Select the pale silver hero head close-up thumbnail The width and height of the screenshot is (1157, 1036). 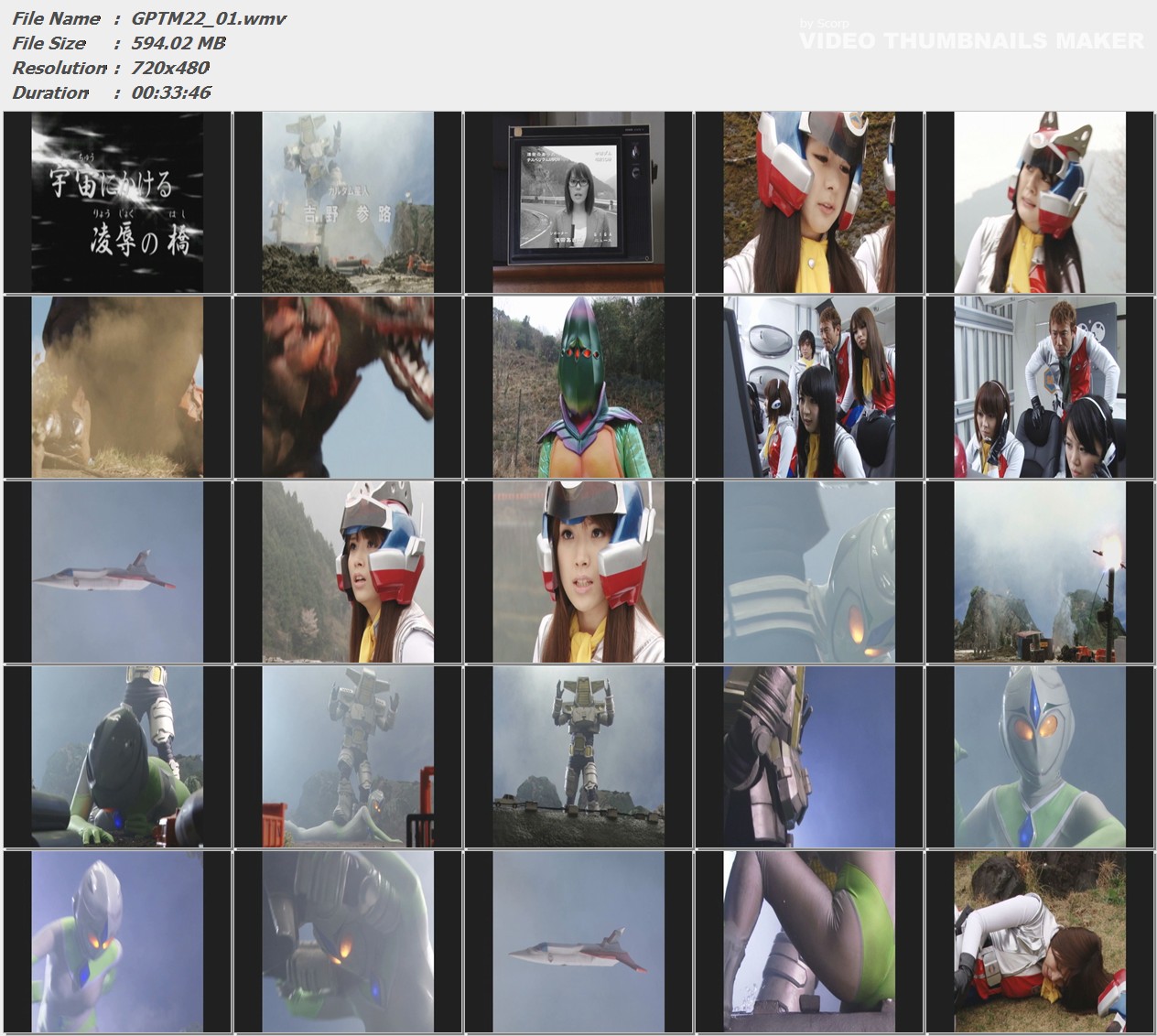809,571
